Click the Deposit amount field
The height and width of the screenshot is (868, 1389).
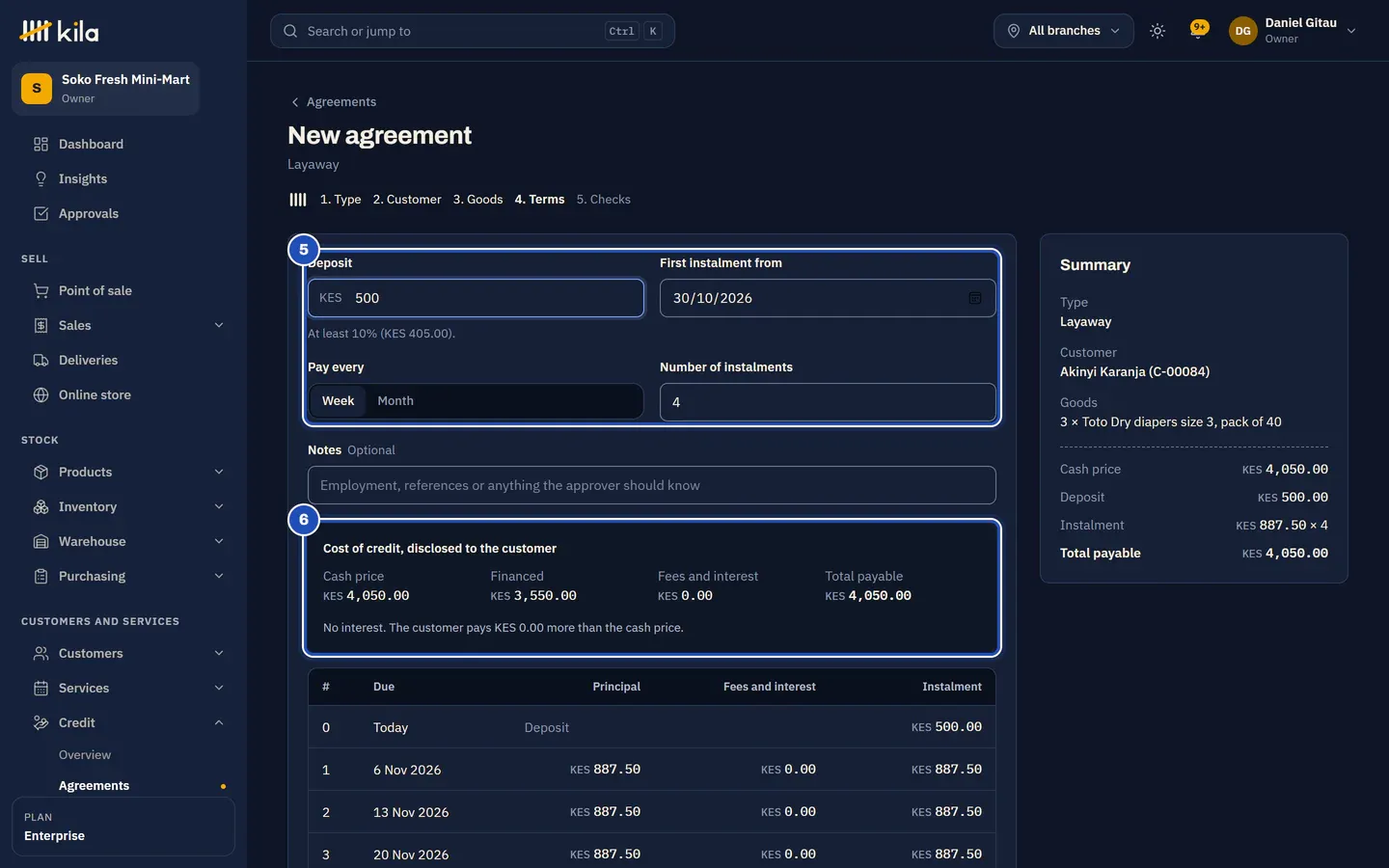476,298
